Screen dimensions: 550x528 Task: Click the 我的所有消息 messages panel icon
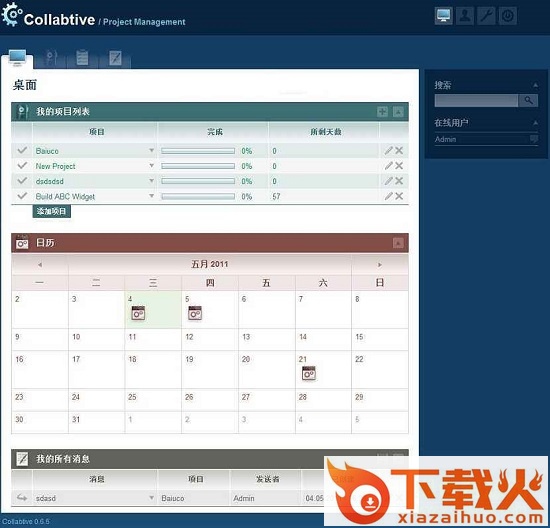pos(22,459)
